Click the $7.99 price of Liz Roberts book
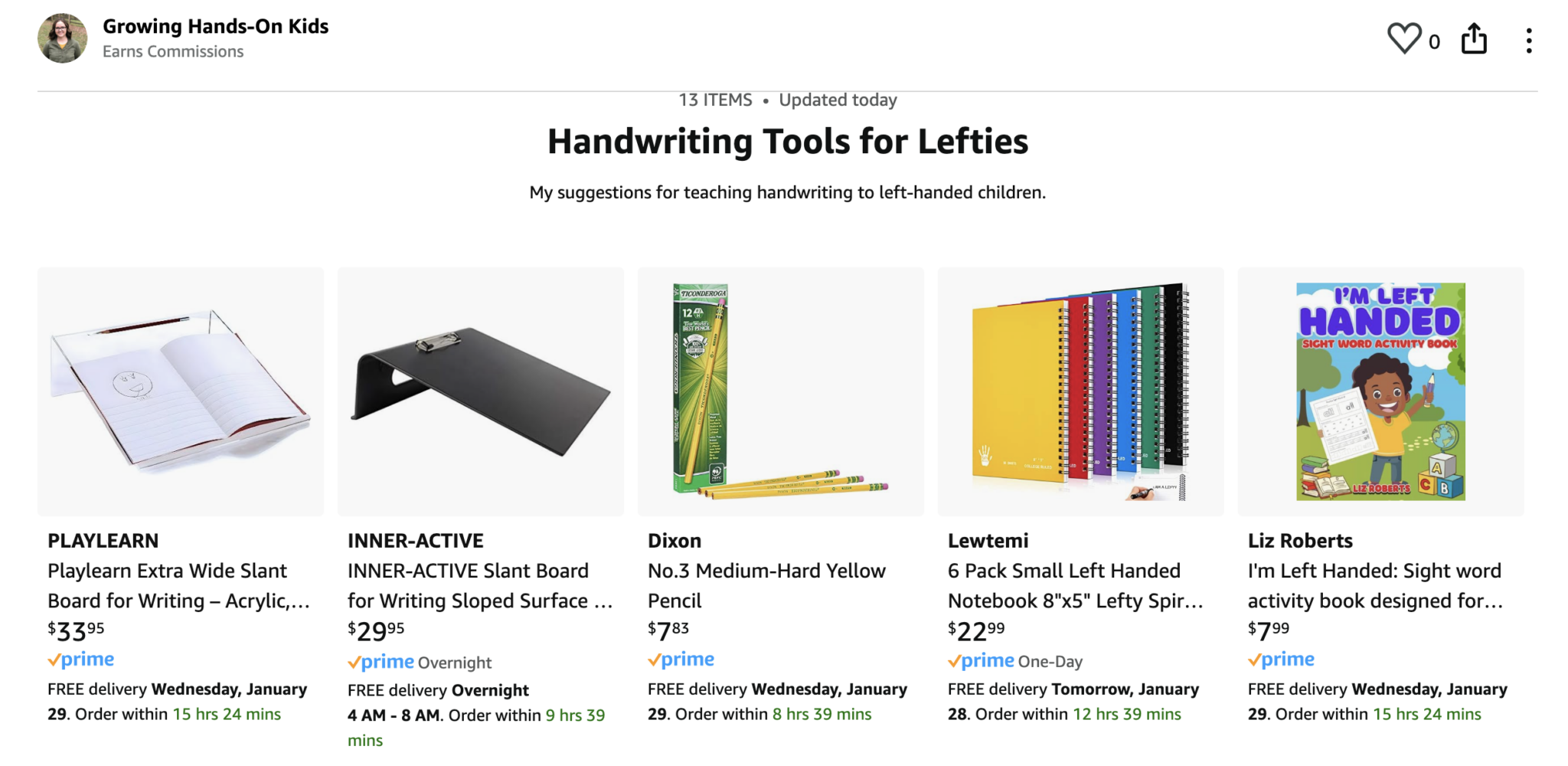The image size is (1568, 766). (1269, 630)
